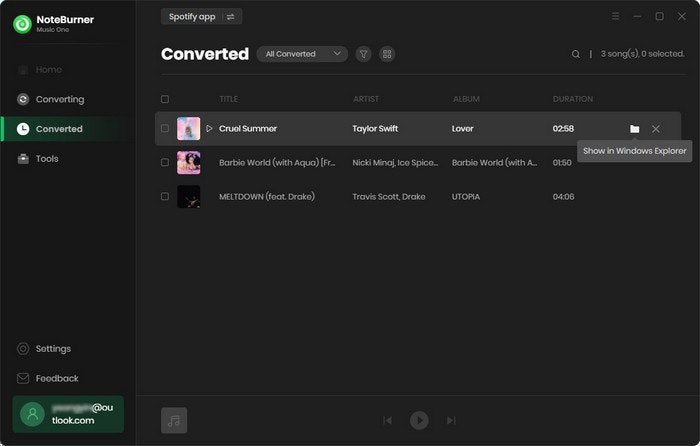This screenshot has width=700, height=446.
Task: Click the MELTDOWN (feat. Drake) title
Action: 267,196
